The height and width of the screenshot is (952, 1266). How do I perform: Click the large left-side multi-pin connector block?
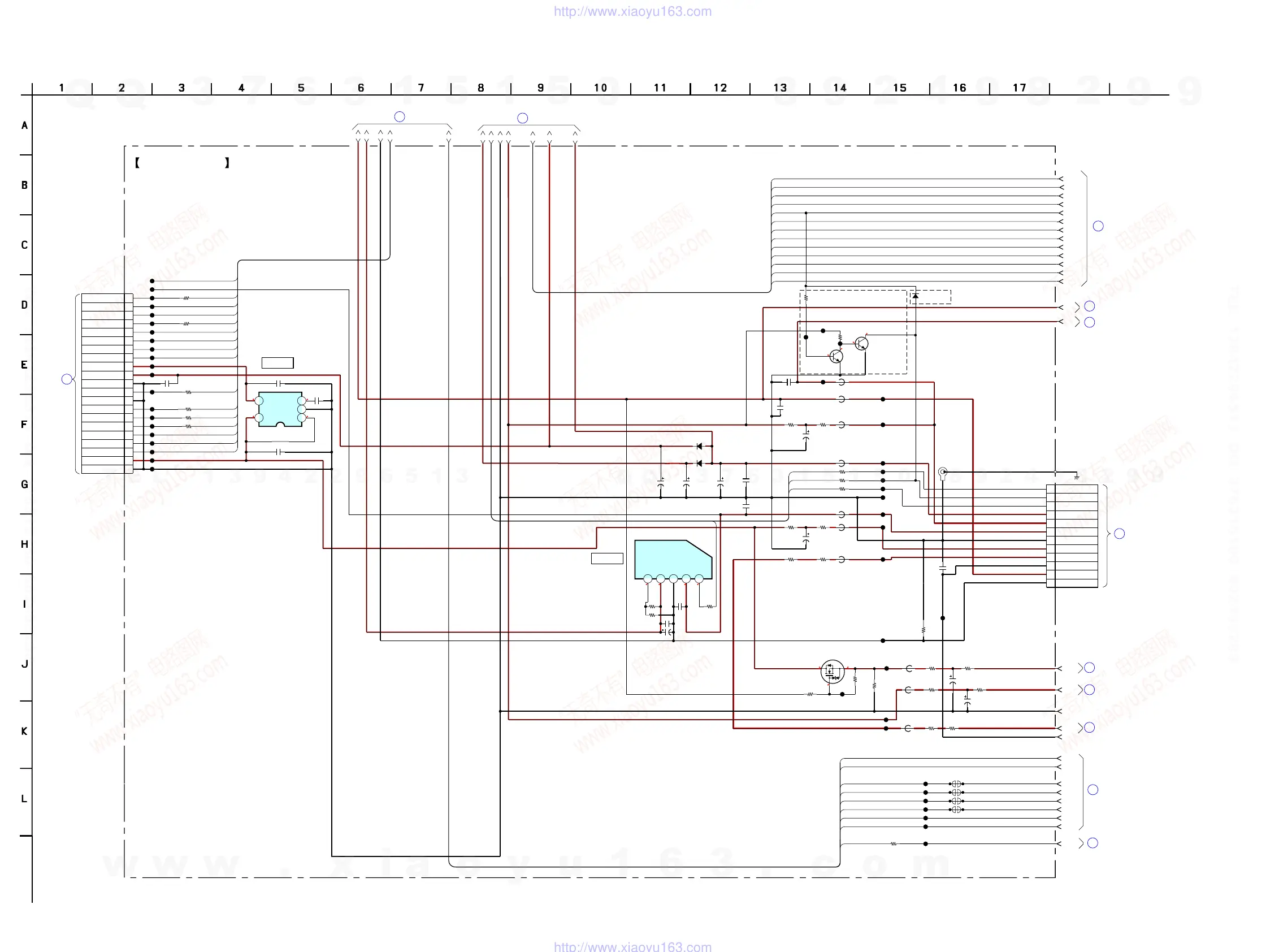point(107,383)
